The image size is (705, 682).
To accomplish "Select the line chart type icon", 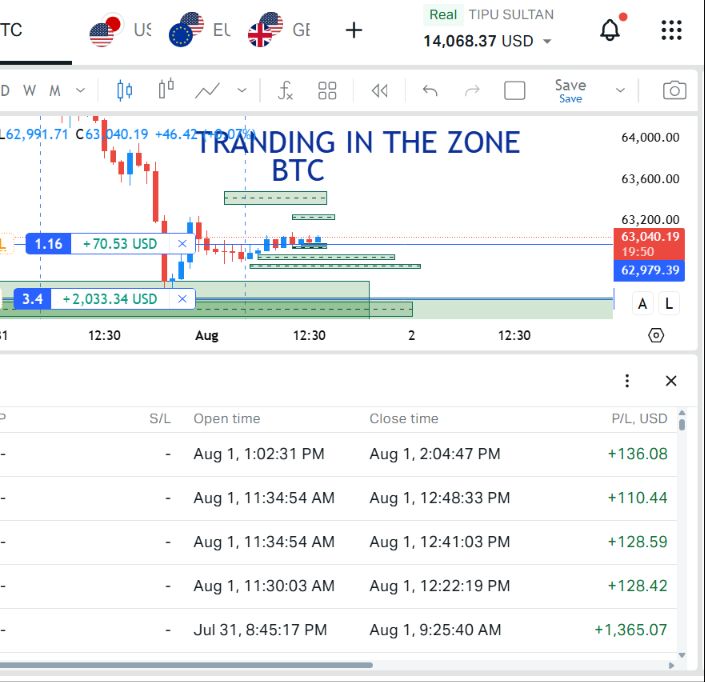I will coord(207,91).
